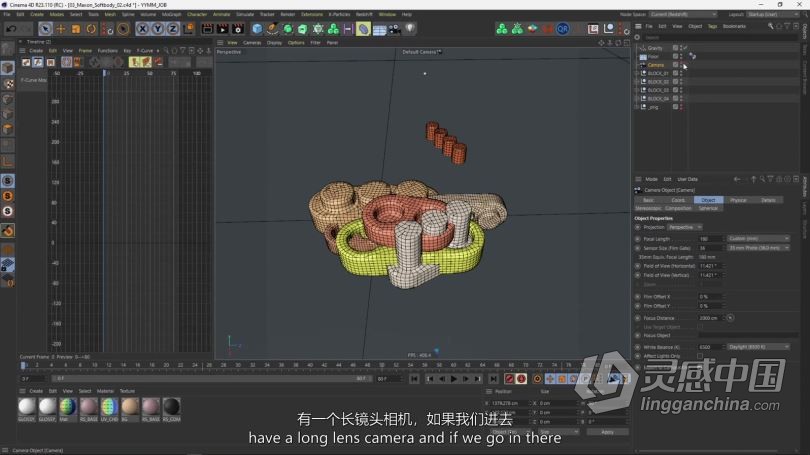Click the autokeying button
This screenshot has height=455, width=810.
click(x=521, y=379)
